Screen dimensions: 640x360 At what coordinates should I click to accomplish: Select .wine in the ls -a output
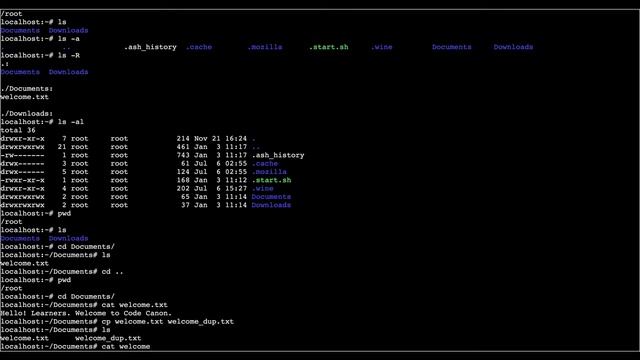coord(382,47)
